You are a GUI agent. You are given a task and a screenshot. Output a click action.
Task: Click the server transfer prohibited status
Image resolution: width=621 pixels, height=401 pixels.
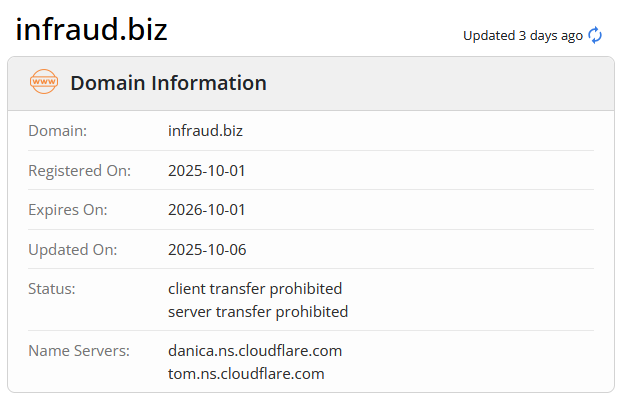click(258, 312)
